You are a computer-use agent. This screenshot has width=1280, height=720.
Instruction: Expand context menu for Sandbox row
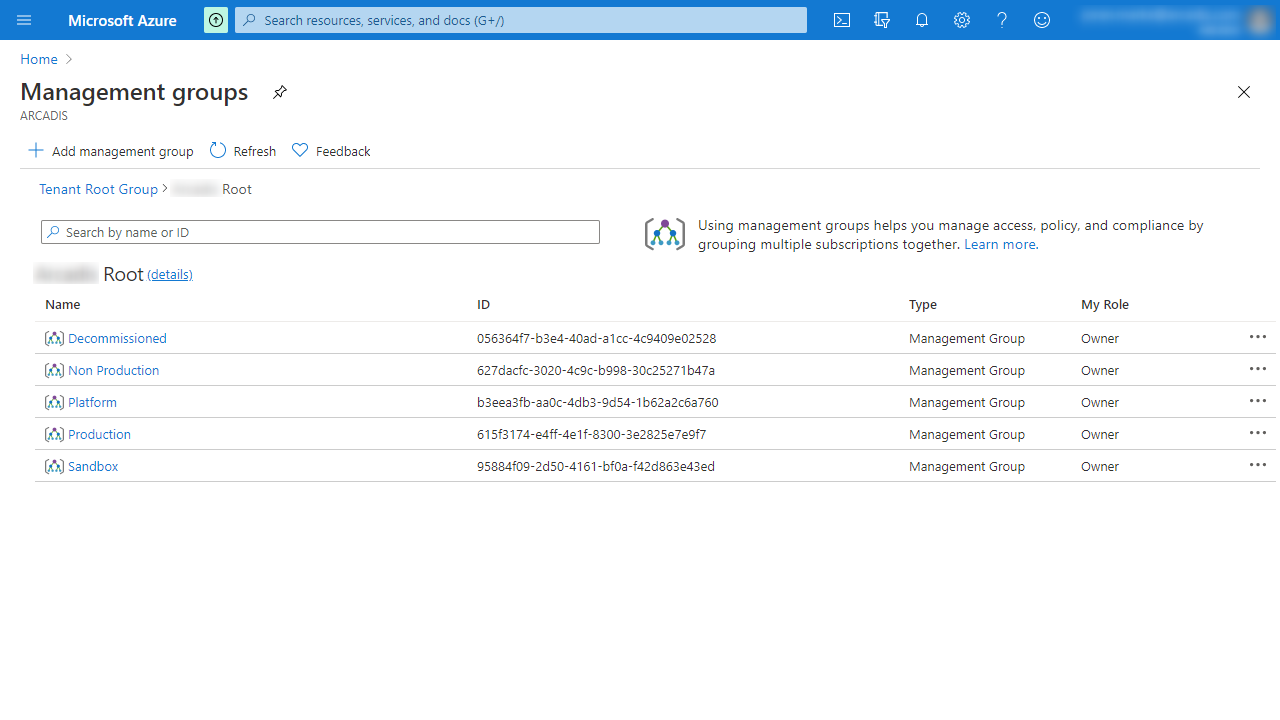1257,466
